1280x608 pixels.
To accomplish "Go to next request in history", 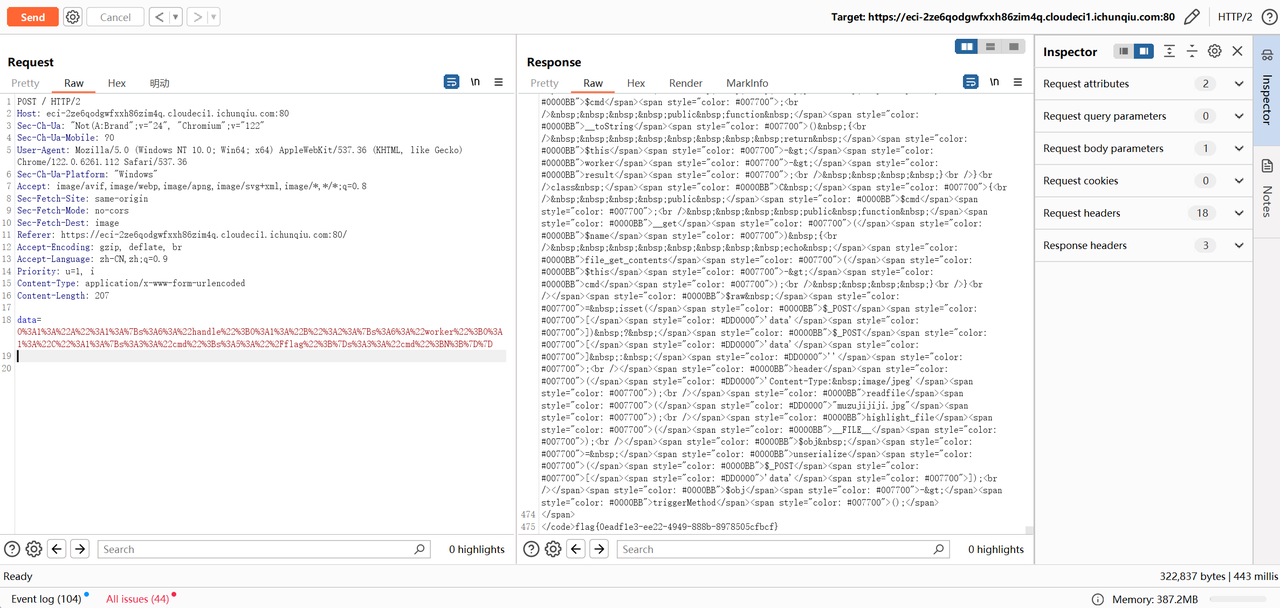I will coord(197,17).
